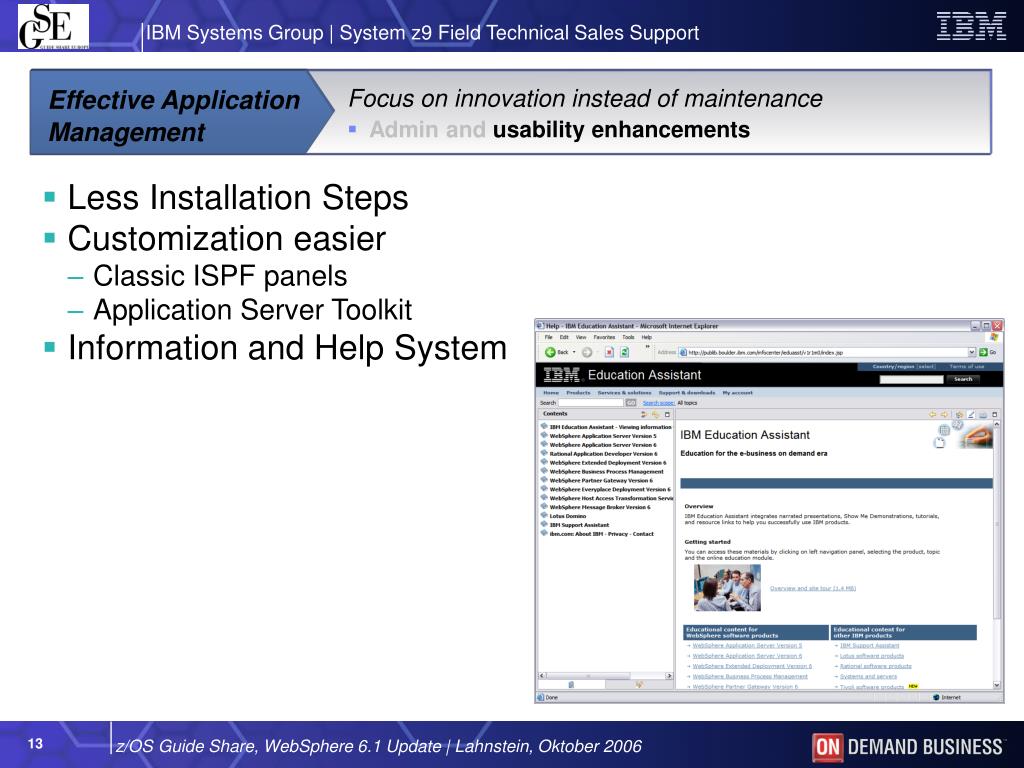Click the bookmark document pencil icon
Viewport: 1024px width, 768px height.
(971, 414)
